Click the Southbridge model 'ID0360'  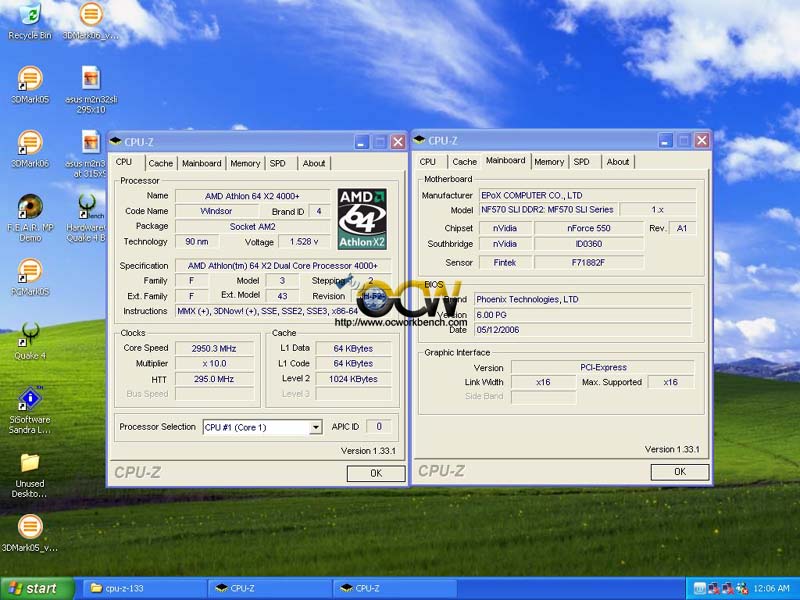(589, 244)
